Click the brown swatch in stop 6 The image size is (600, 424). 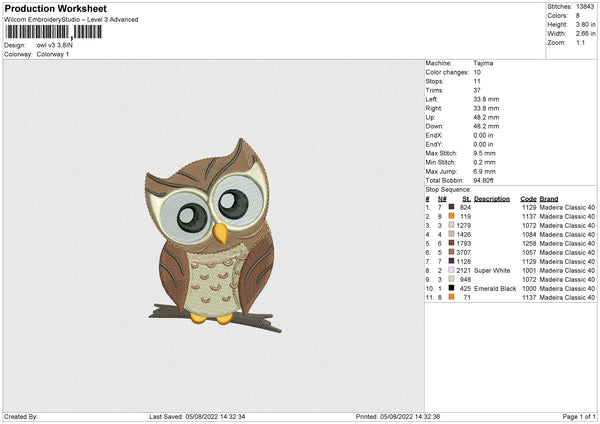452,252
